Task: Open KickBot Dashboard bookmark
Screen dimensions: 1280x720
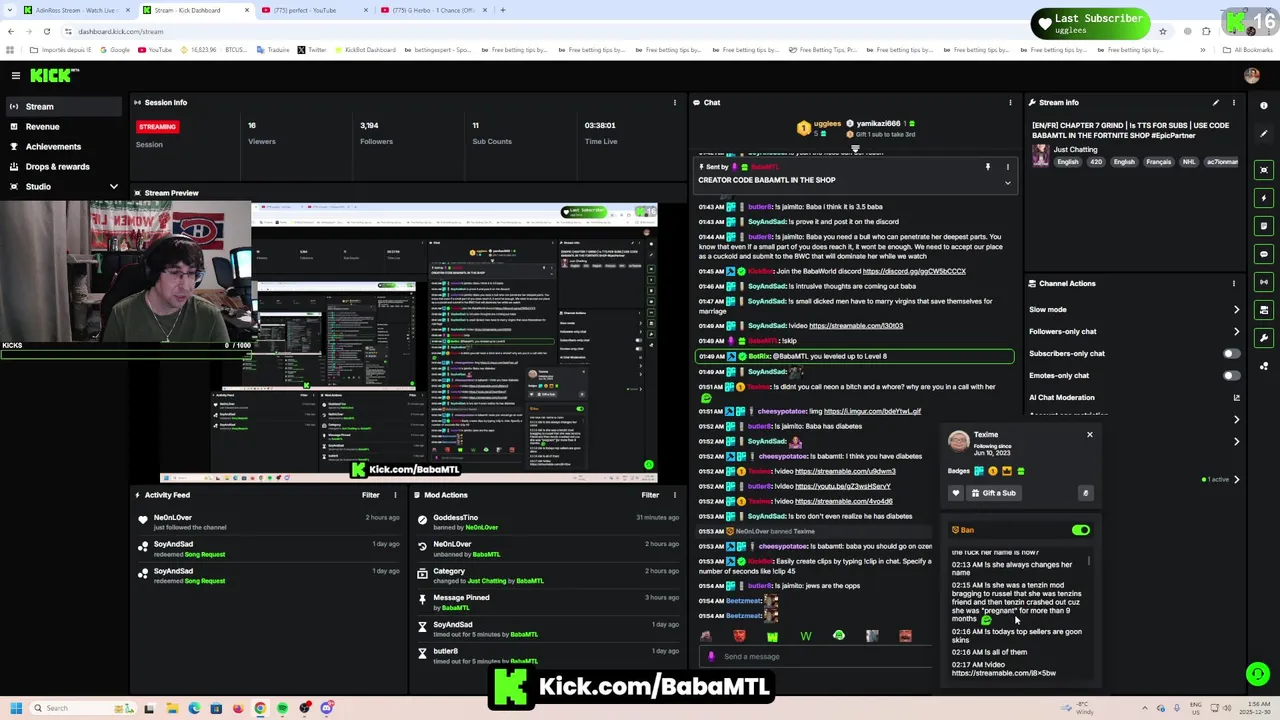Action: [x=364, y=50]
